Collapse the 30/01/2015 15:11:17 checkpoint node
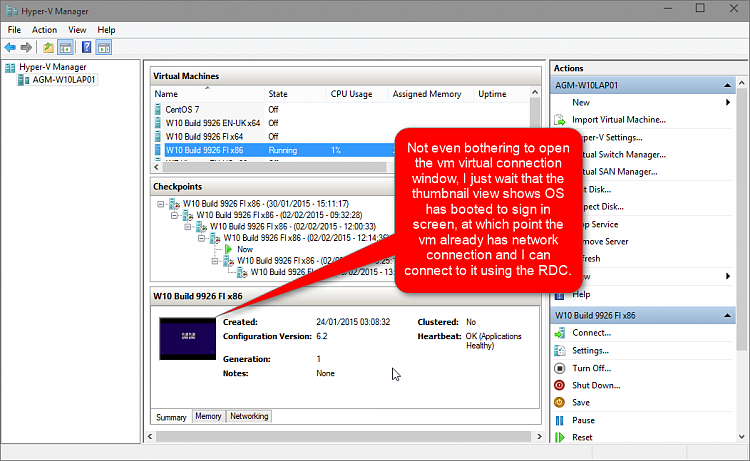Image resolution: width=750 pixels, height=461 pixels. (x=161, y=204)
